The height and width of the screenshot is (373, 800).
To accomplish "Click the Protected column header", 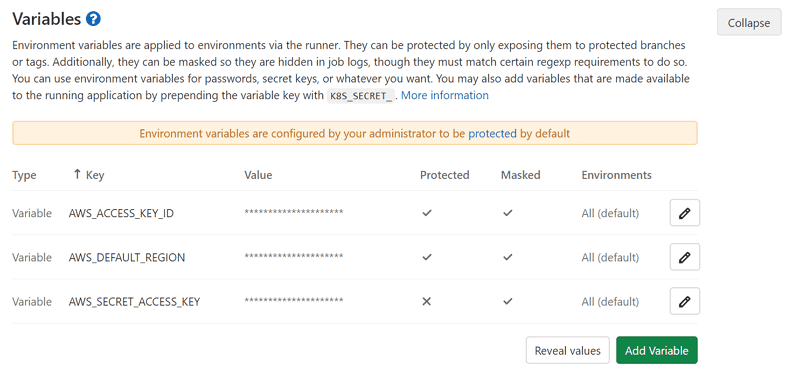I will (444, 175).
